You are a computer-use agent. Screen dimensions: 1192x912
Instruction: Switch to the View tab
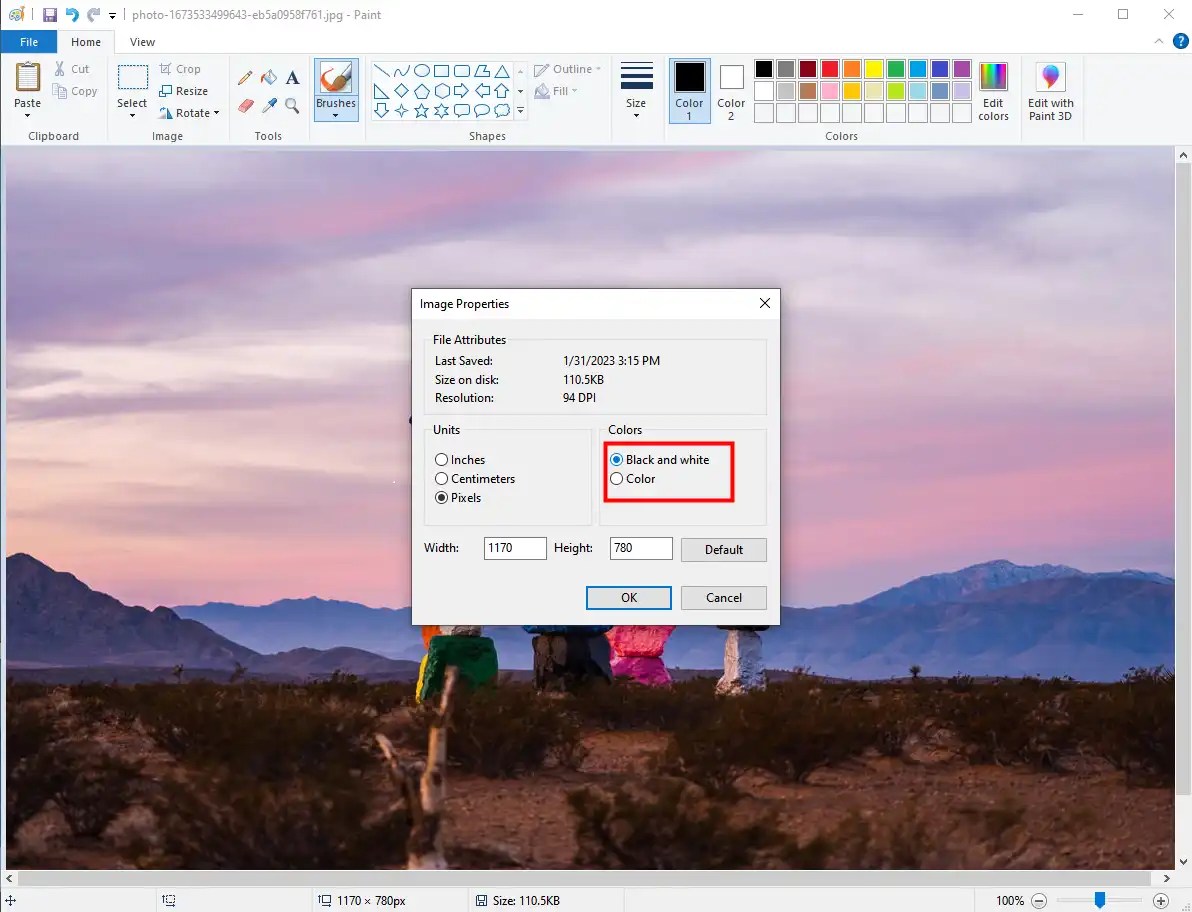click(141, 42)
